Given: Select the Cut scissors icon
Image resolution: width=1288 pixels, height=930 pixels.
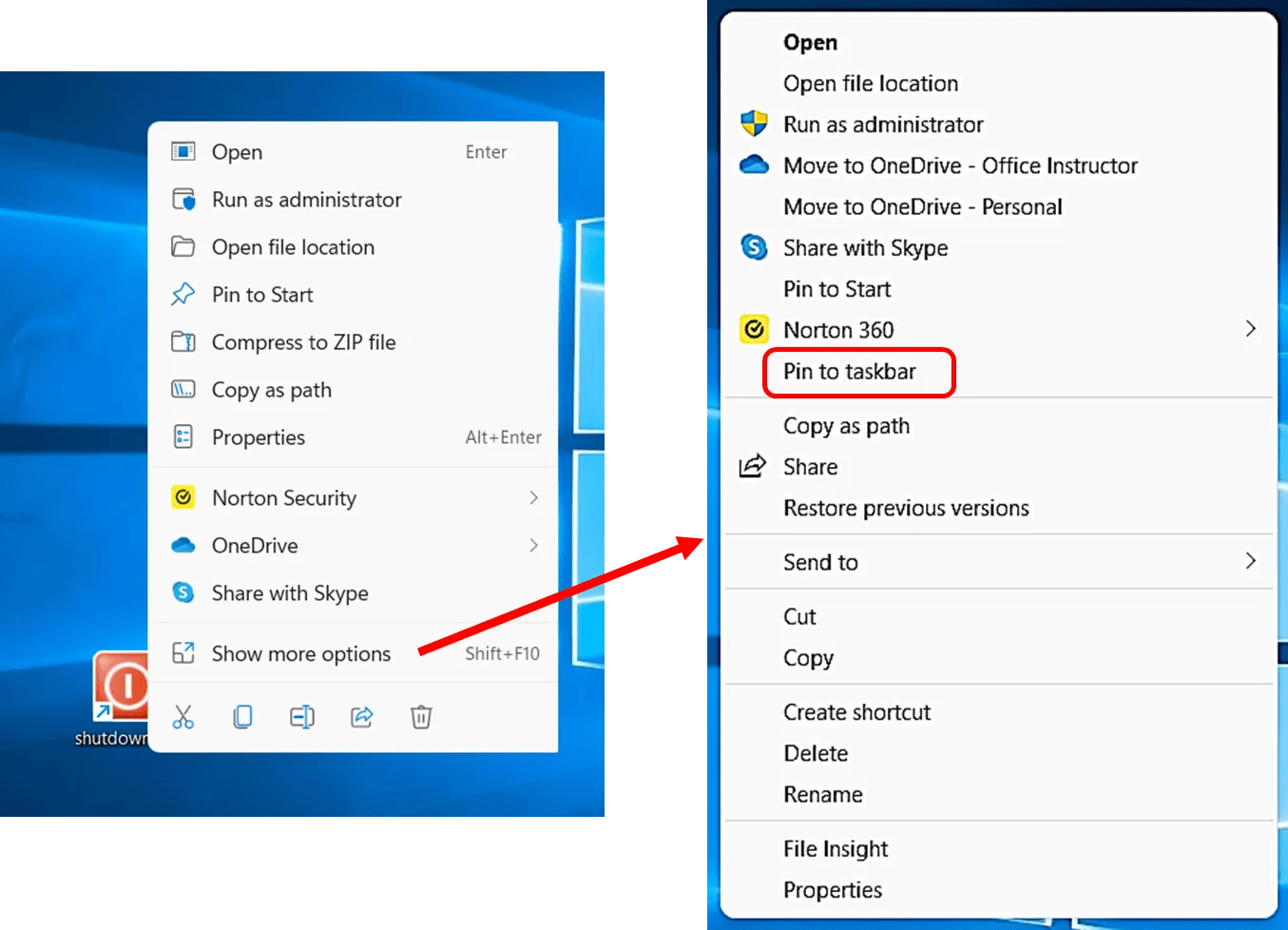Looking at the screenshot, I should click(x=183, y=716).
